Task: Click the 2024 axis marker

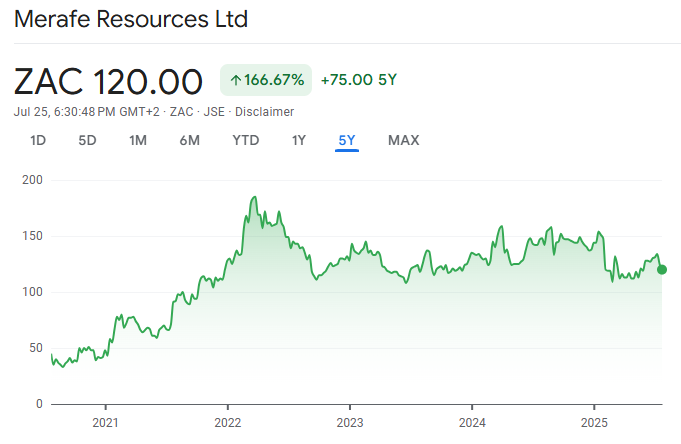Action: point(472,423)
